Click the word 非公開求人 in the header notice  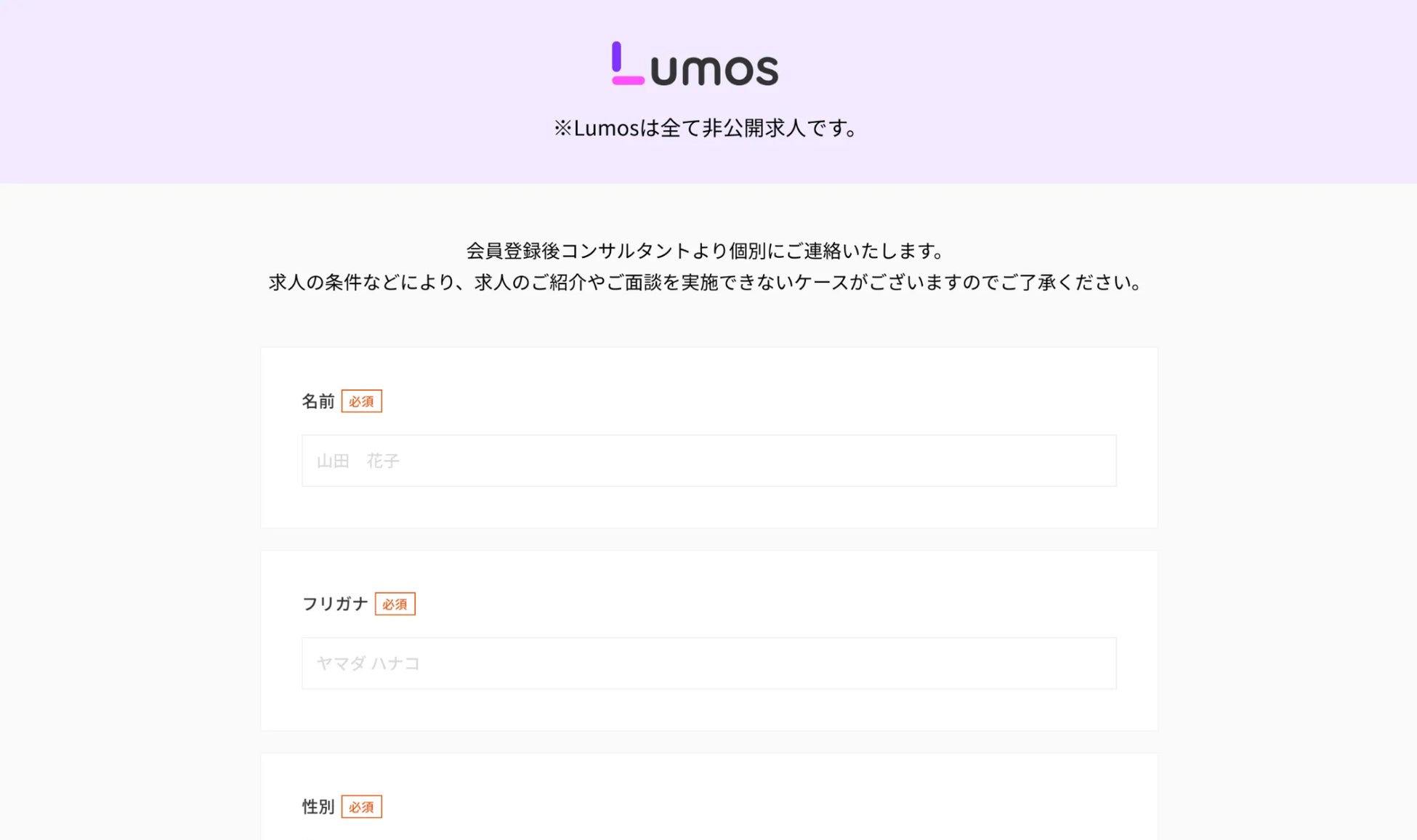[x=754, y=129]
